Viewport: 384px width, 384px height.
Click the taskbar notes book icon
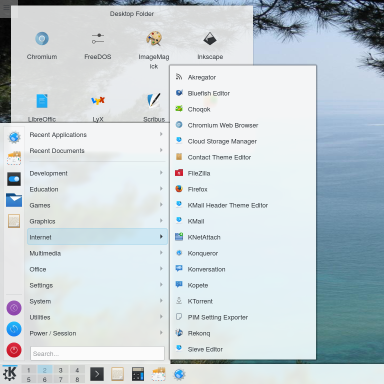click(x=117, y=374)
